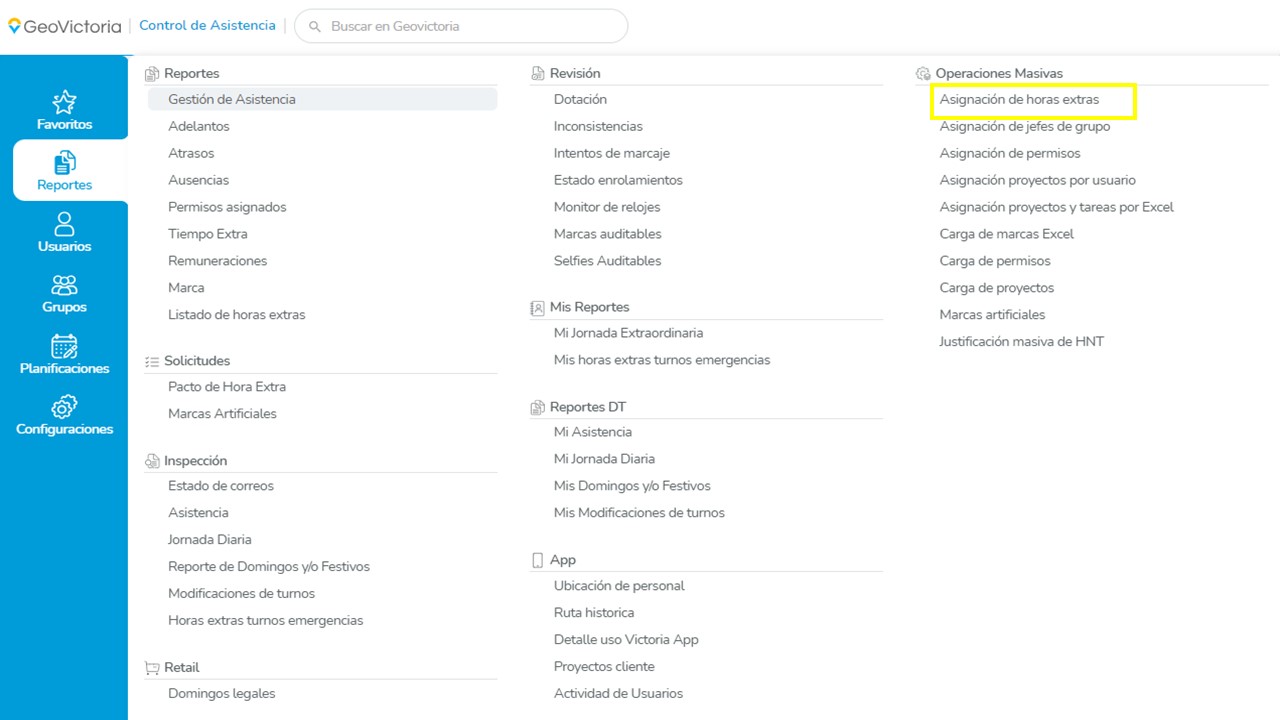The width and height of the screenshot is (1280, 720).
Task: Open Justificación masiva de HNT
Action: coord(1021,342)
